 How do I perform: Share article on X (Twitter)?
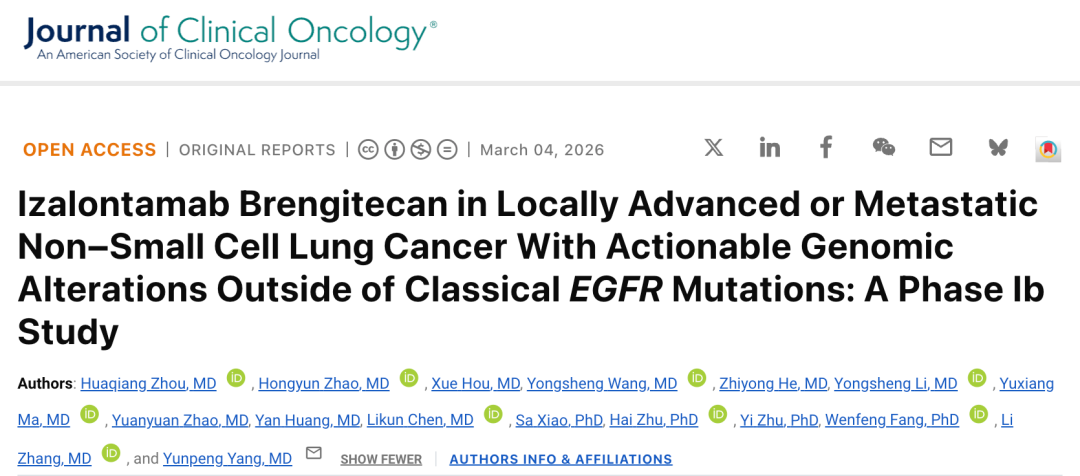coord(713,148)
